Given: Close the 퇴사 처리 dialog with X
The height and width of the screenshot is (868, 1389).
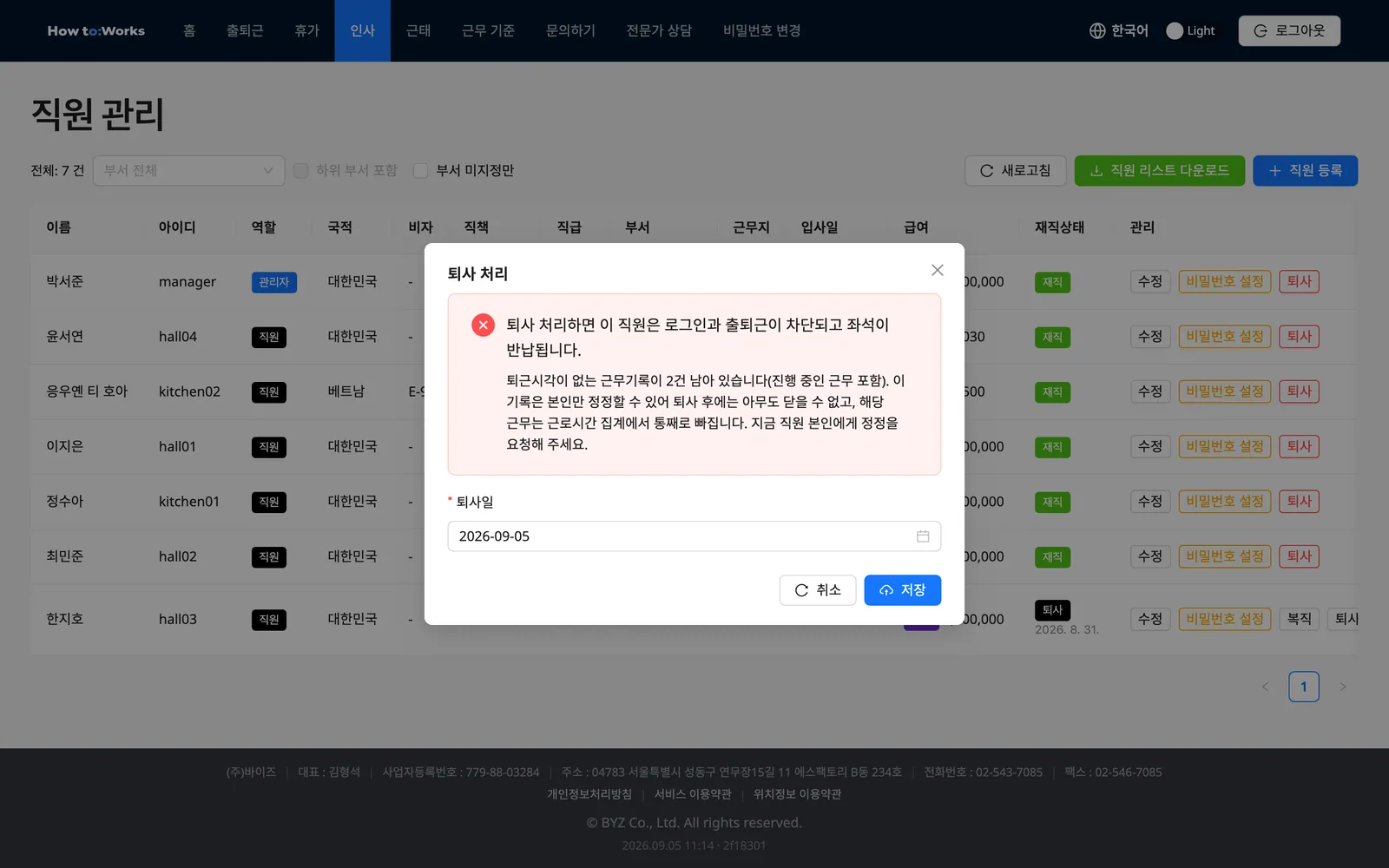Looking at the screenshot, I should click(x=937, y=270).
